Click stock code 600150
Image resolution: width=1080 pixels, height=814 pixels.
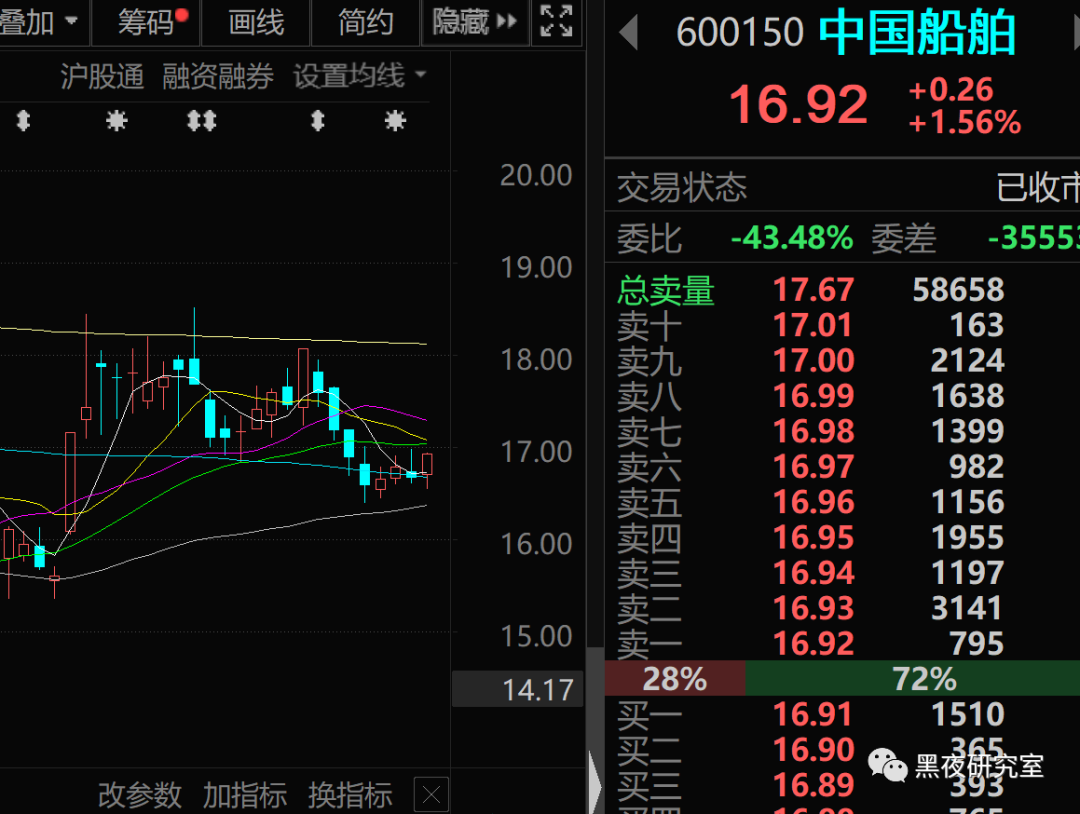(740, 32)
